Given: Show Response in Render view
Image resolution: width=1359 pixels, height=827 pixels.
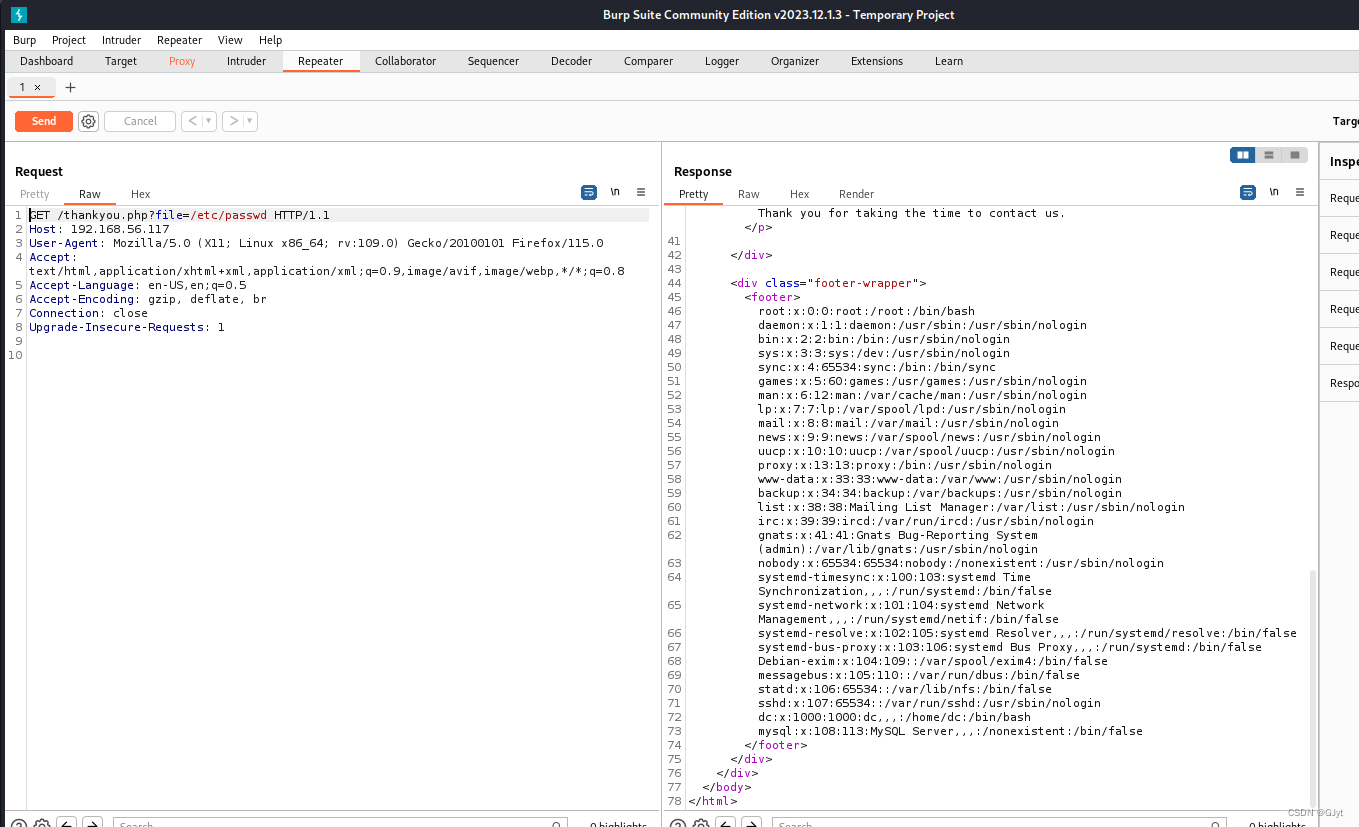Looking at the screenshot, I should click(x=857, y=194).
